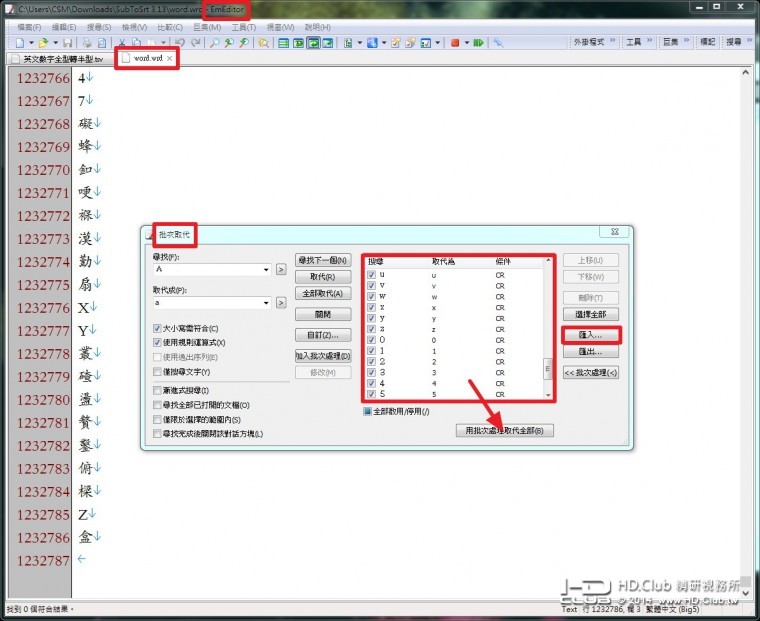Image resolution: width=760 pixels, height=621 pixels.
Task: Click inside the 尋找(F) text field
Action: [207, 269]
